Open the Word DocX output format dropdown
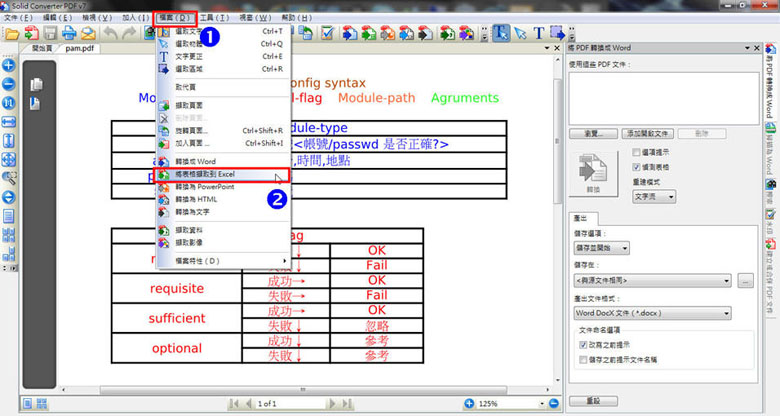The height and width of the screenshot is (416, 780). click(x=655, y=312)
